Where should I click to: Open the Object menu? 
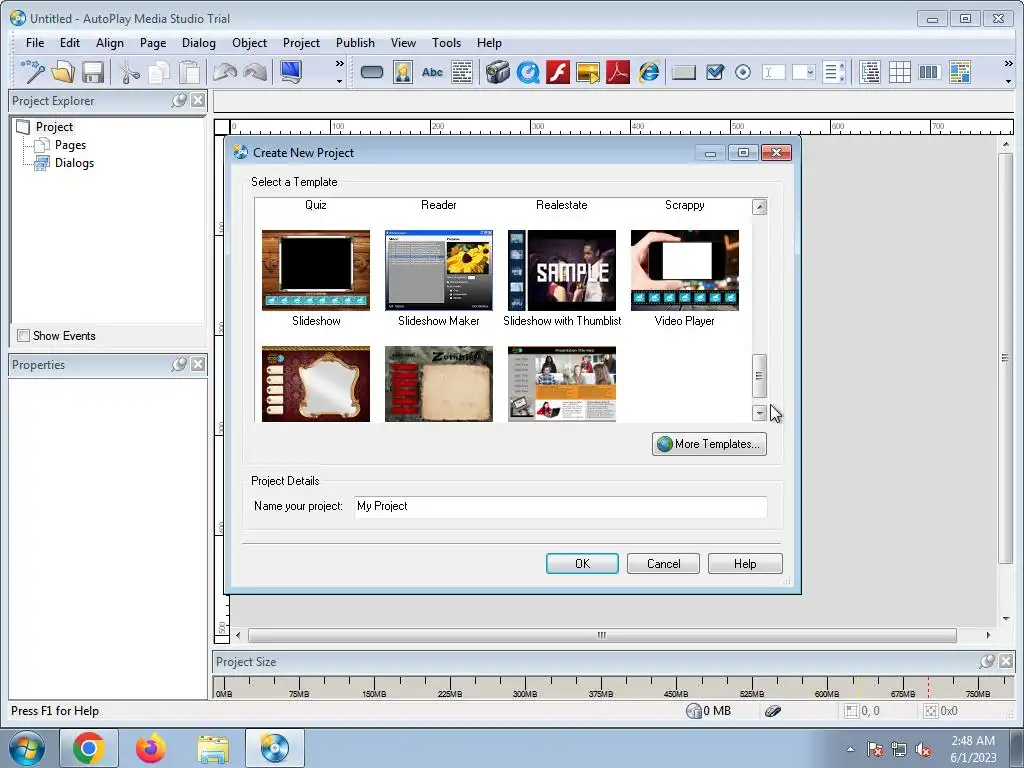tap(249, 42)
